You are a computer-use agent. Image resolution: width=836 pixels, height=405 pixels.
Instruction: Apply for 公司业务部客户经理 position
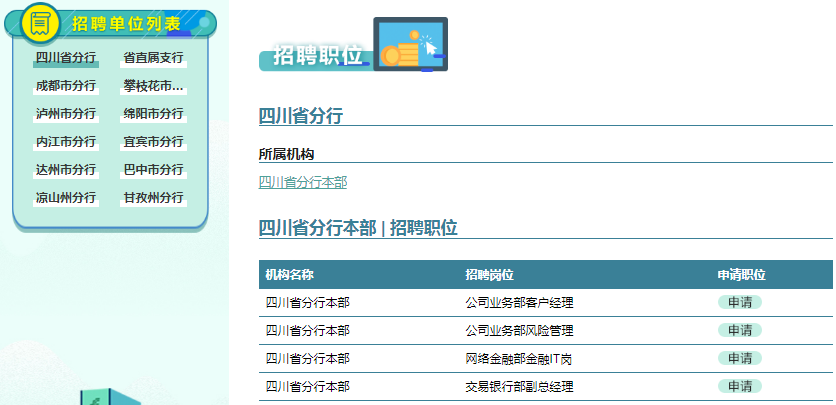pos(739,303)
